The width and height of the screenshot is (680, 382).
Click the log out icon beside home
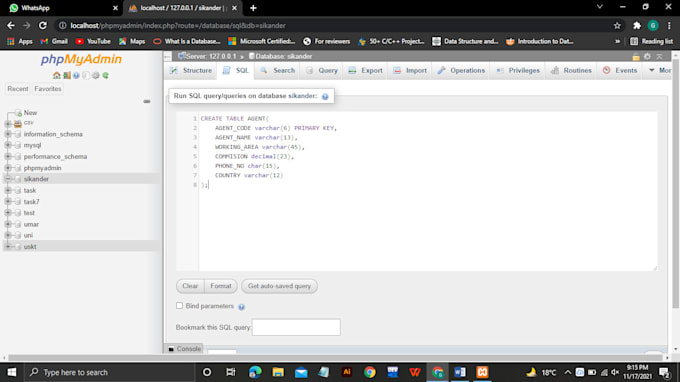pyautogui.click(x=66, y=75)
